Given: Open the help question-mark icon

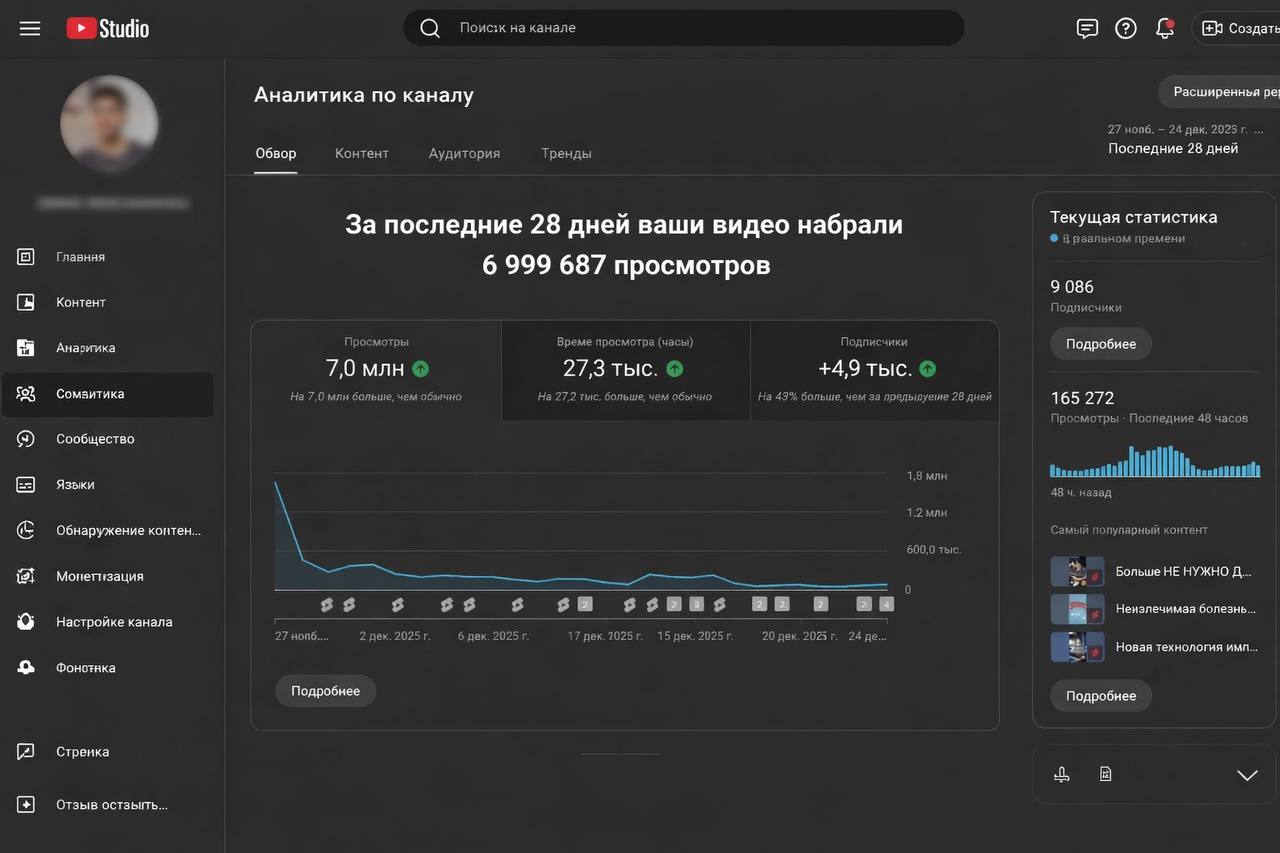Looking at the screenshot, I should tap(1125, 27).
